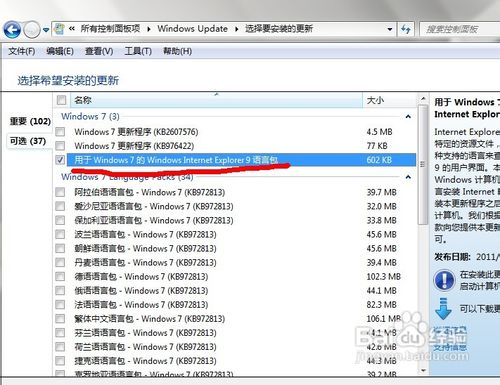Check the 德语语言包 checkbox

pos(60,276)
